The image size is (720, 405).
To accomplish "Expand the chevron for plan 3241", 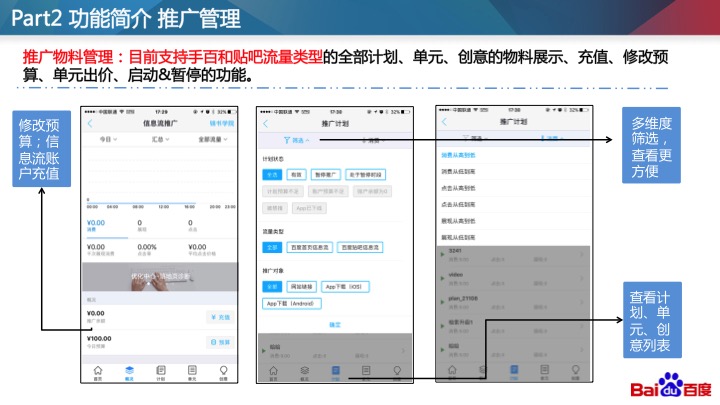I will (582, 254).
